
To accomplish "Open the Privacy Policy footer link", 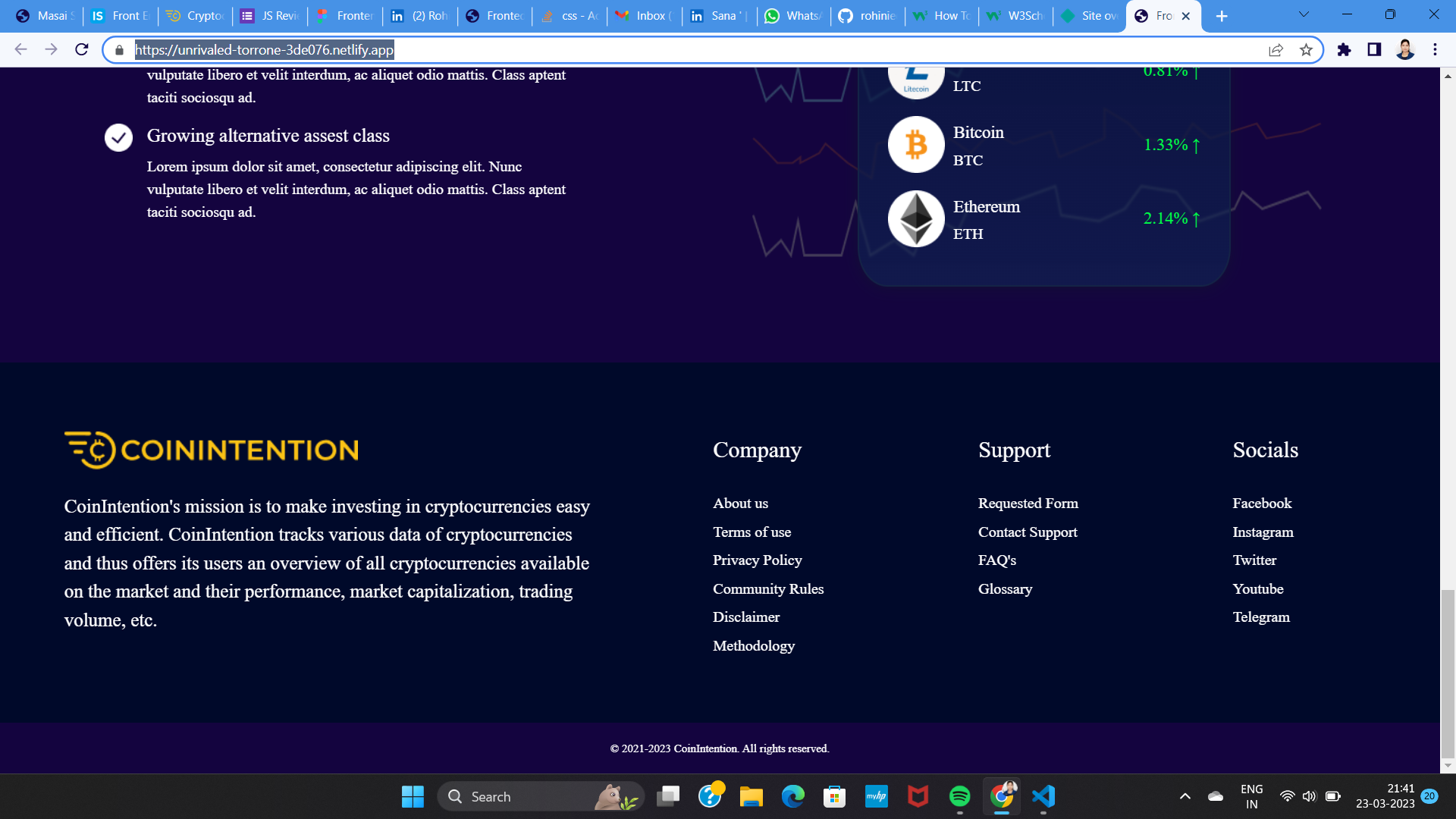I will (x=757, y=560).
